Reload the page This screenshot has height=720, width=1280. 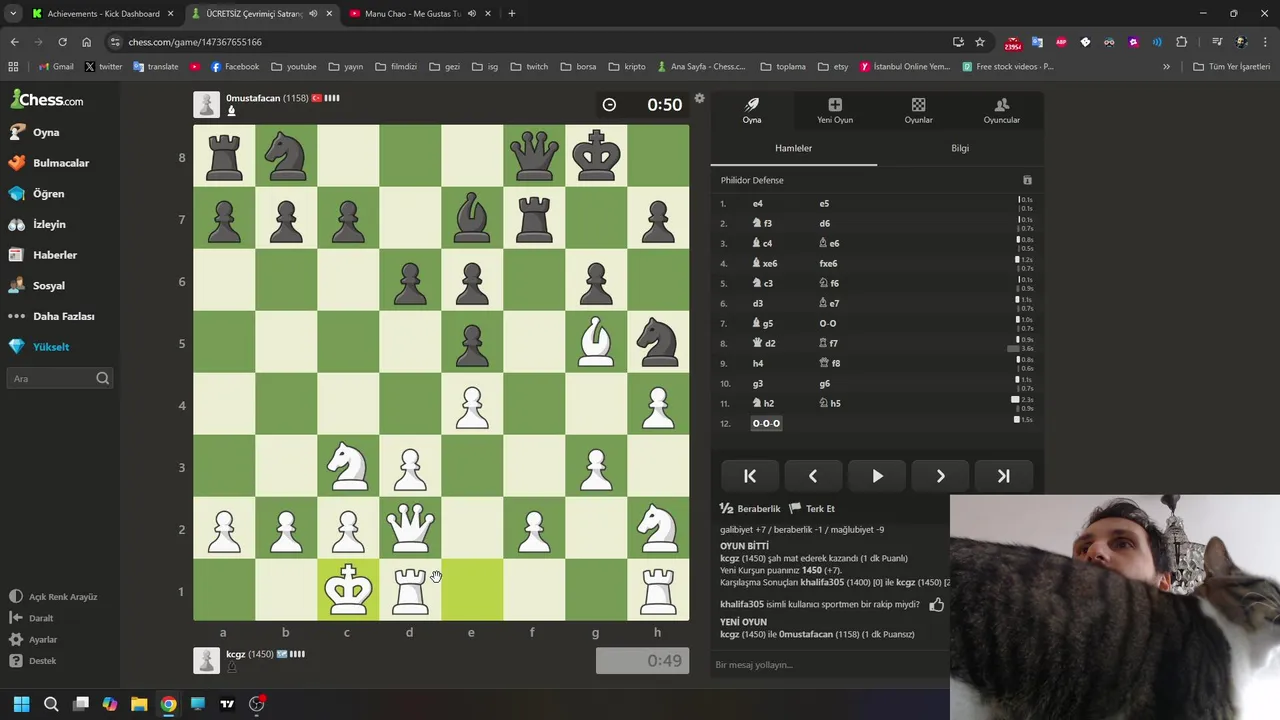click(62, 42)
